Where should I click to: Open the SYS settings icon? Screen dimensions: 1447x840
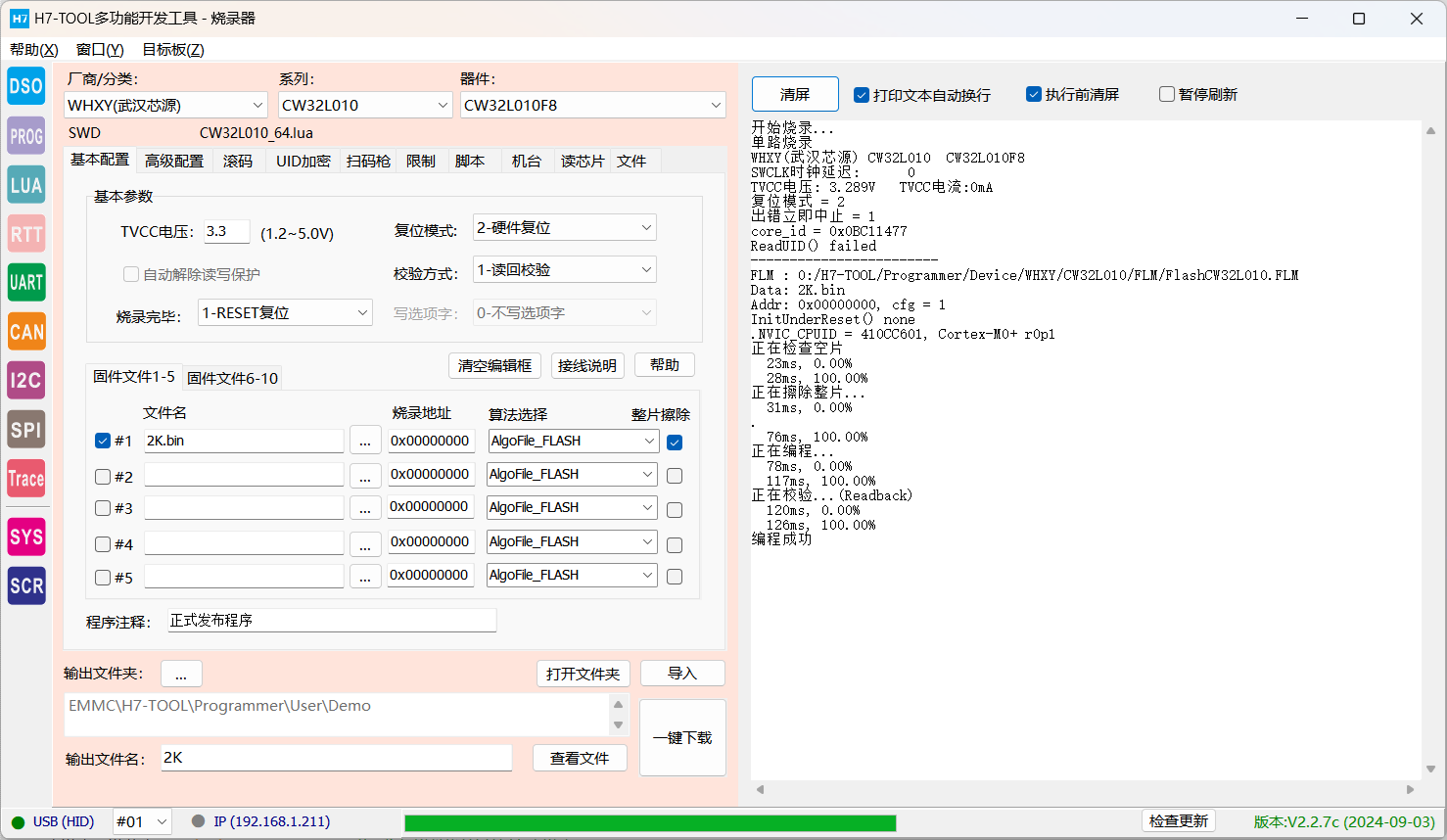tap(26, 537)
